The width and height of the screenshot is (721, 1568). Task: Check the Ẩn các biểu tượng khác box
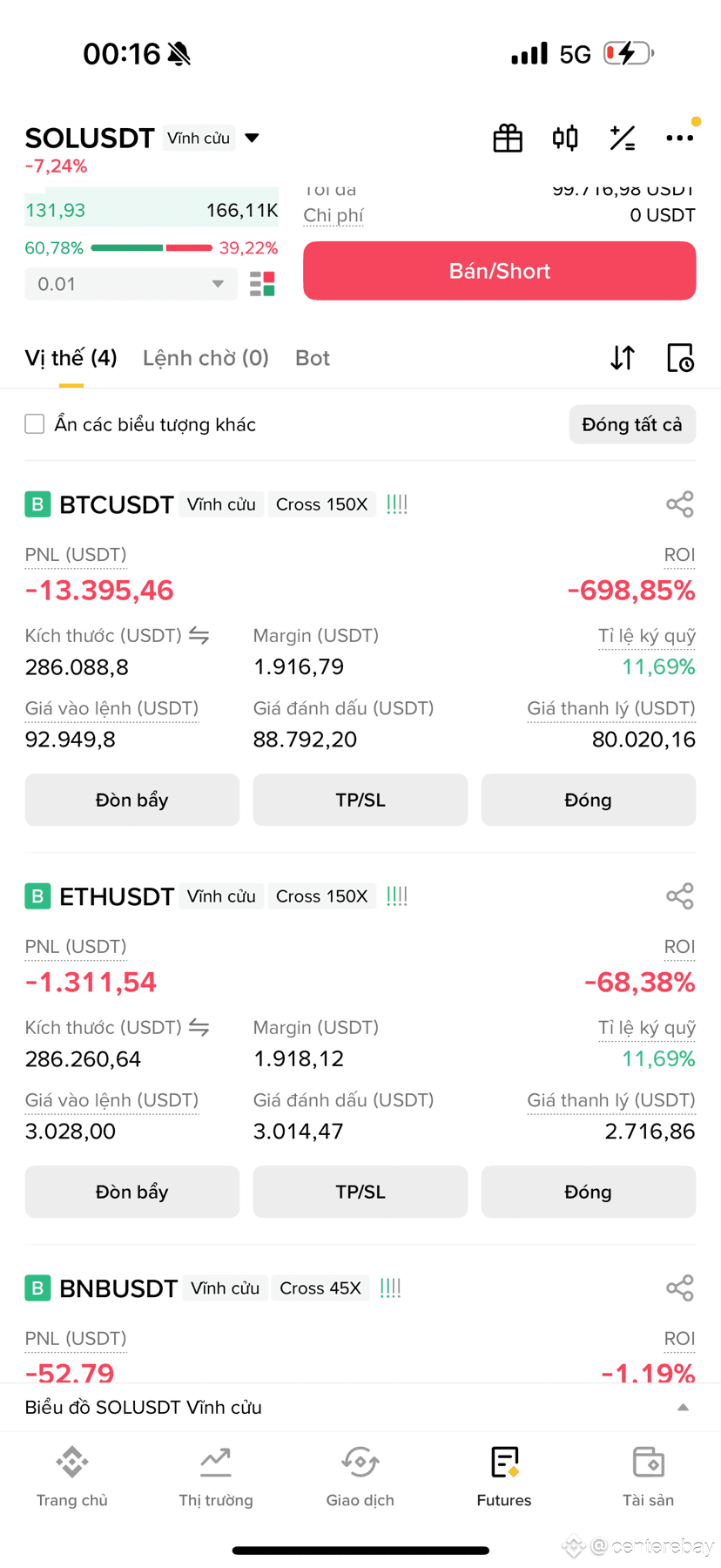[x=35, y=424]
